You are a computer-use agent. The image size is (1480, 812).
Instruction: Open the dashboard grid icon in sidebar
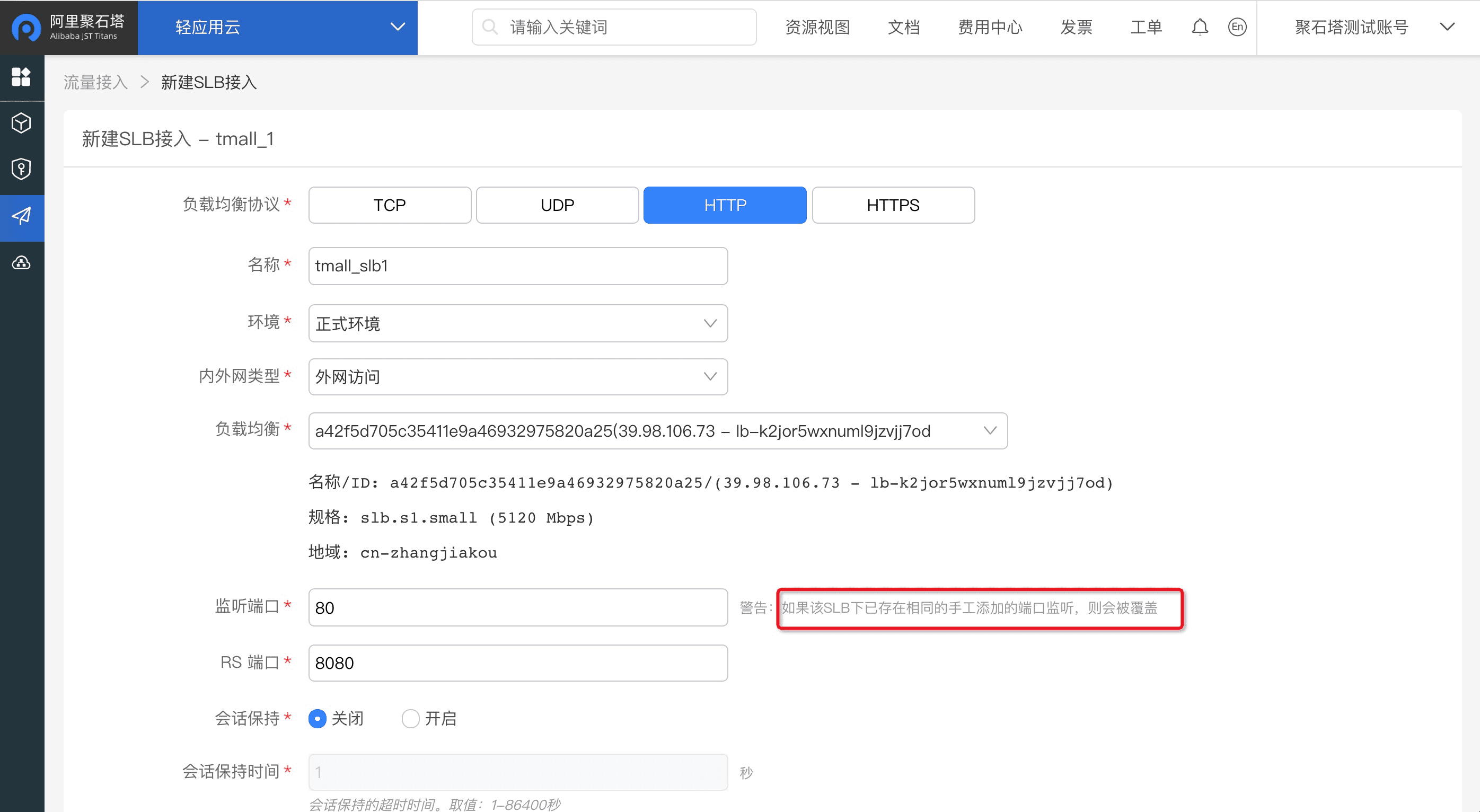tap(21, 77)
